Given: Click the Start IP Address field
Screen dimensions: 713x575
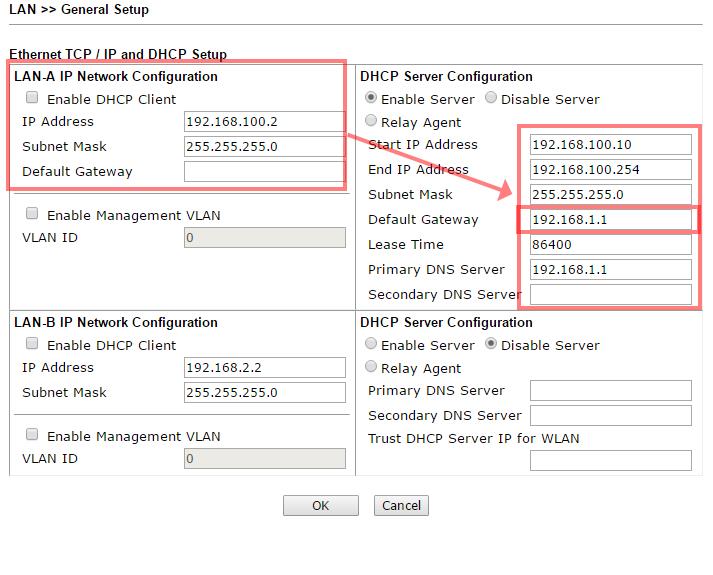Looking at the screenshot, I should coord(610,145).
